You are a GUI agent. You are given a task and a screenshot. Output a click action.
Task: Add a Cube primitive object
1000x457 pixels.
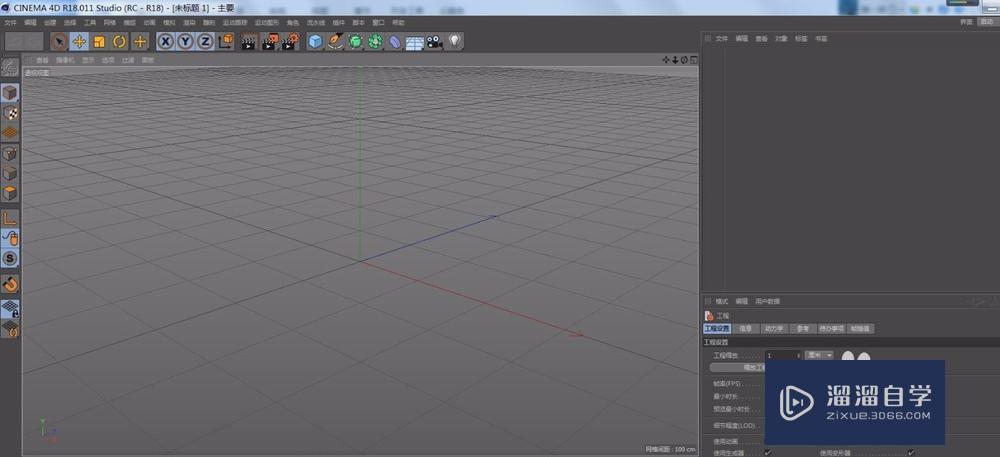coord(316,42)
